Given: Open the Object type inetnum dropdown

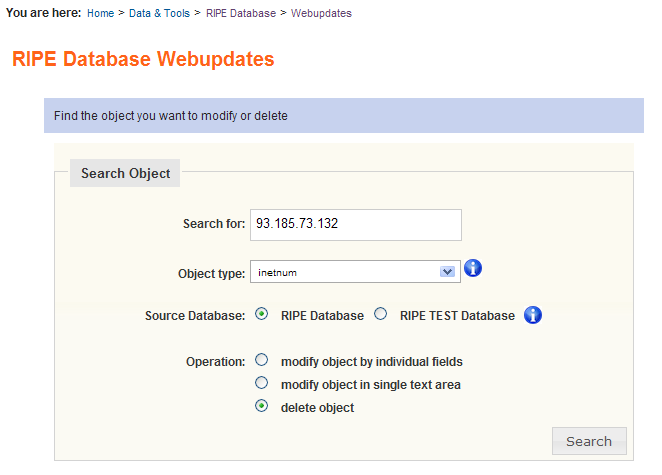Looking at the screenshot, I should (x=355, y=272).
